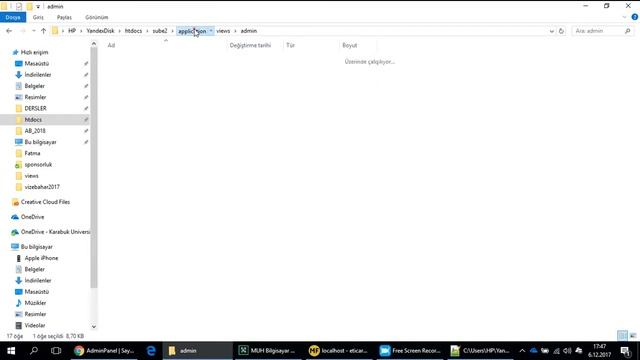
Task: Open the recent locations dropdown arrow
Action: [33, 31]
